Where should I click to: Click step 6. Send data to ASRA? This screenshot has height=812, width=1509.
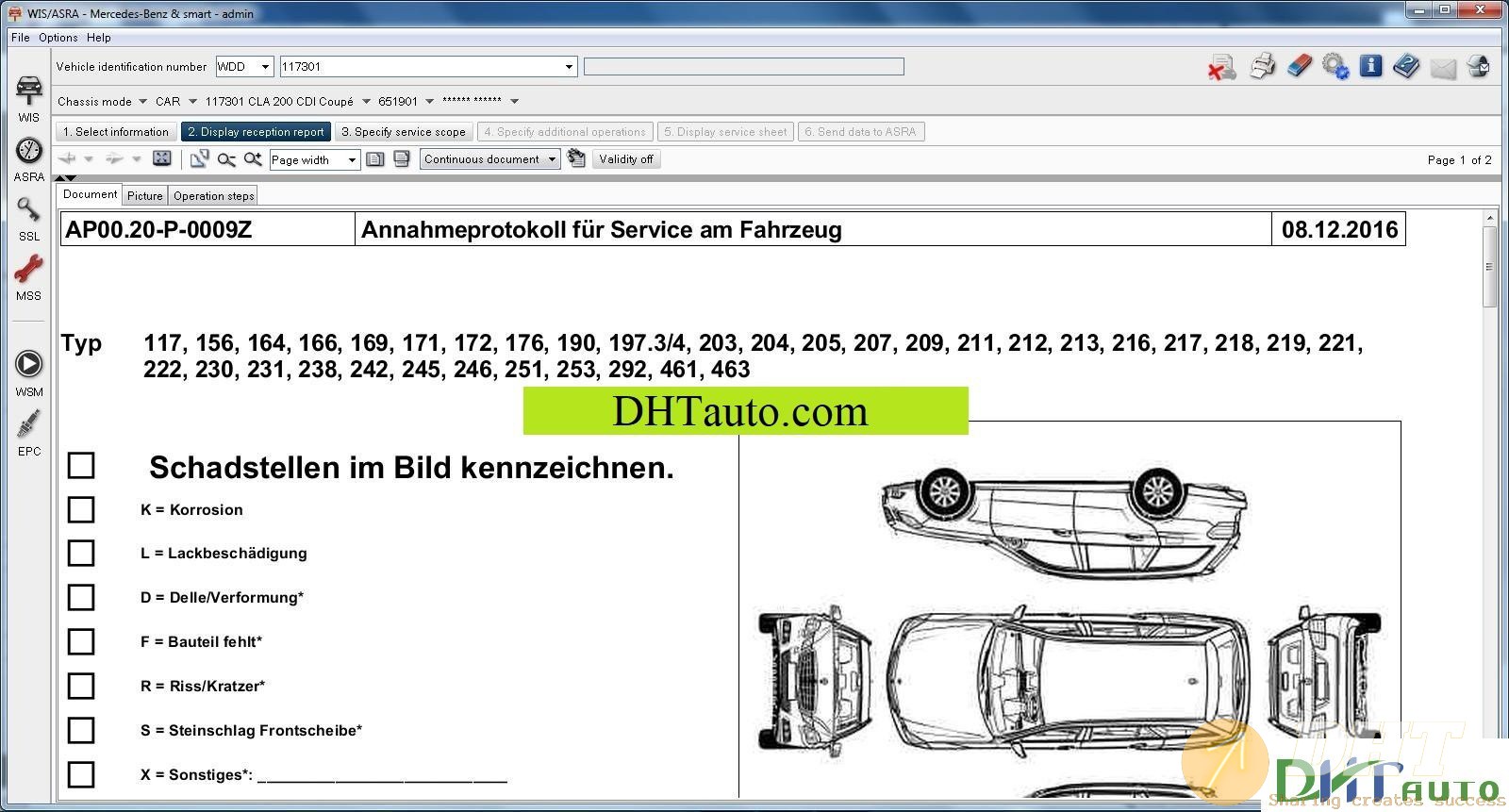(x=861, y=132)
